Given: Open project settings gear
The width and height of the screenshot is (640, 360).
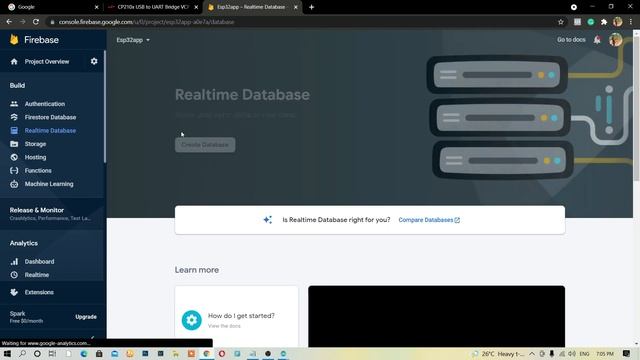Looking at the screenshot, I should click(x=94, y=61).
